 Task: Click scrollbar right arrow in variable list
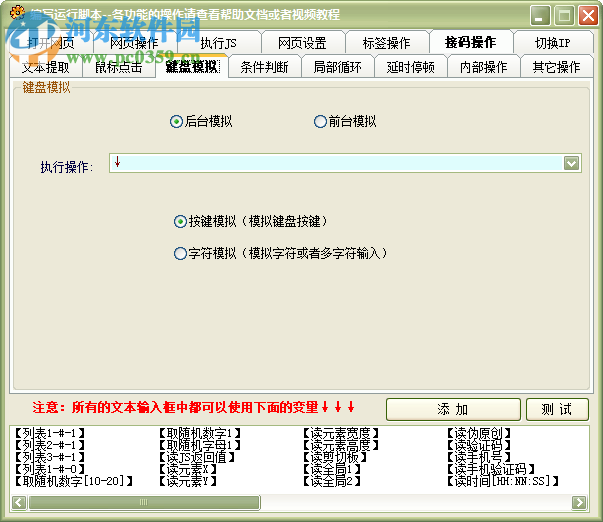579,502
